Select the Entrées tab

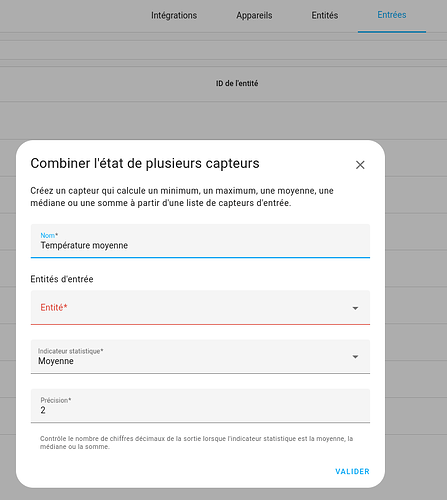click(x=392, y=15)
